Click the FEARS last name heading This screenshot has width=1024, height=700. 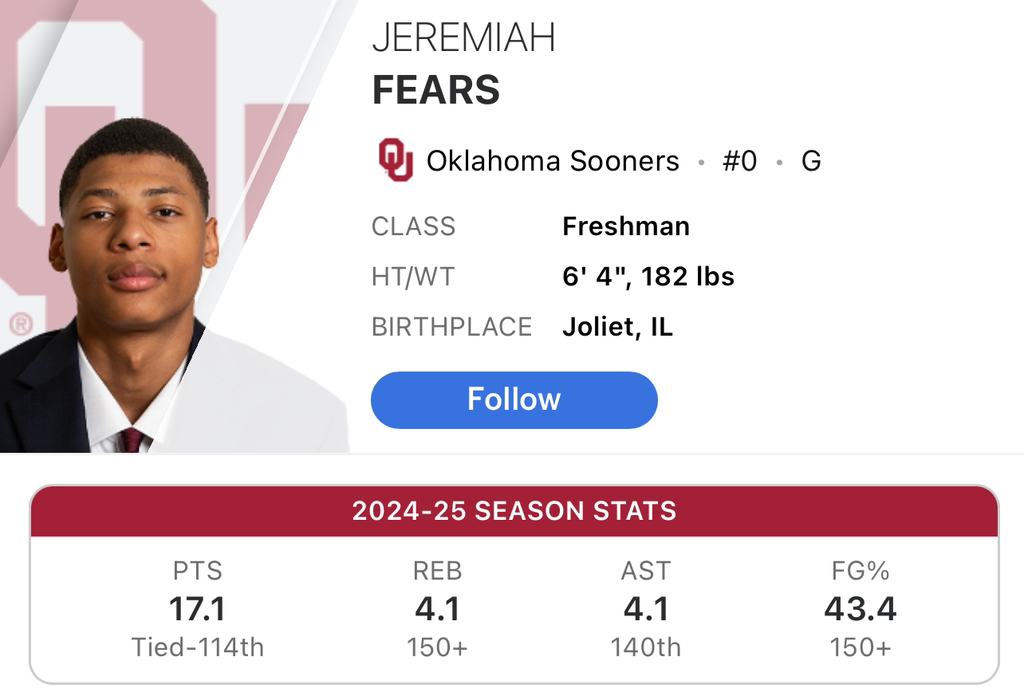(436, 90)
